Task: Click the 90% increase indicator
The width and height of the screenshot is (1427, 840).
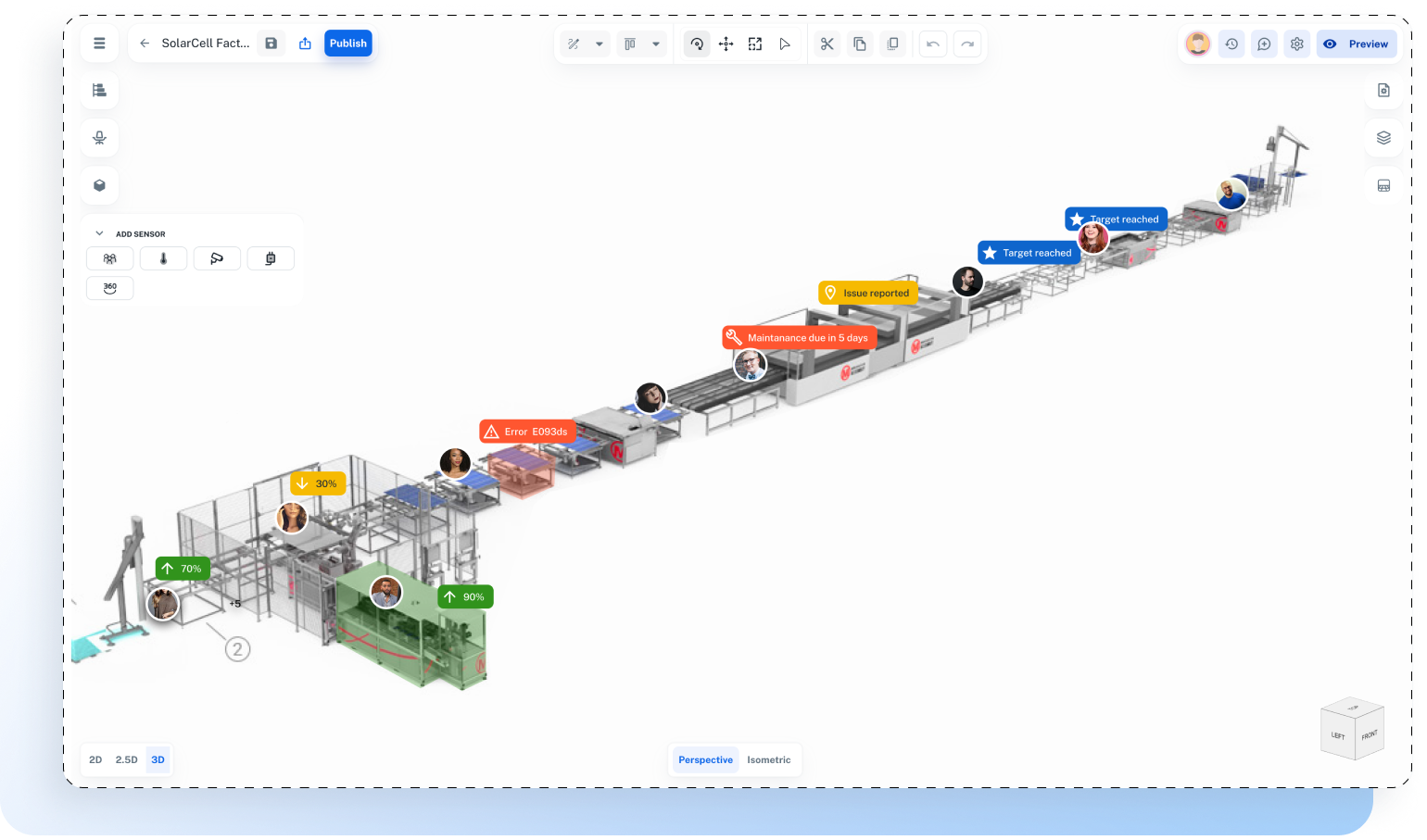Action: pyautogui.click(x=465, y=596)
